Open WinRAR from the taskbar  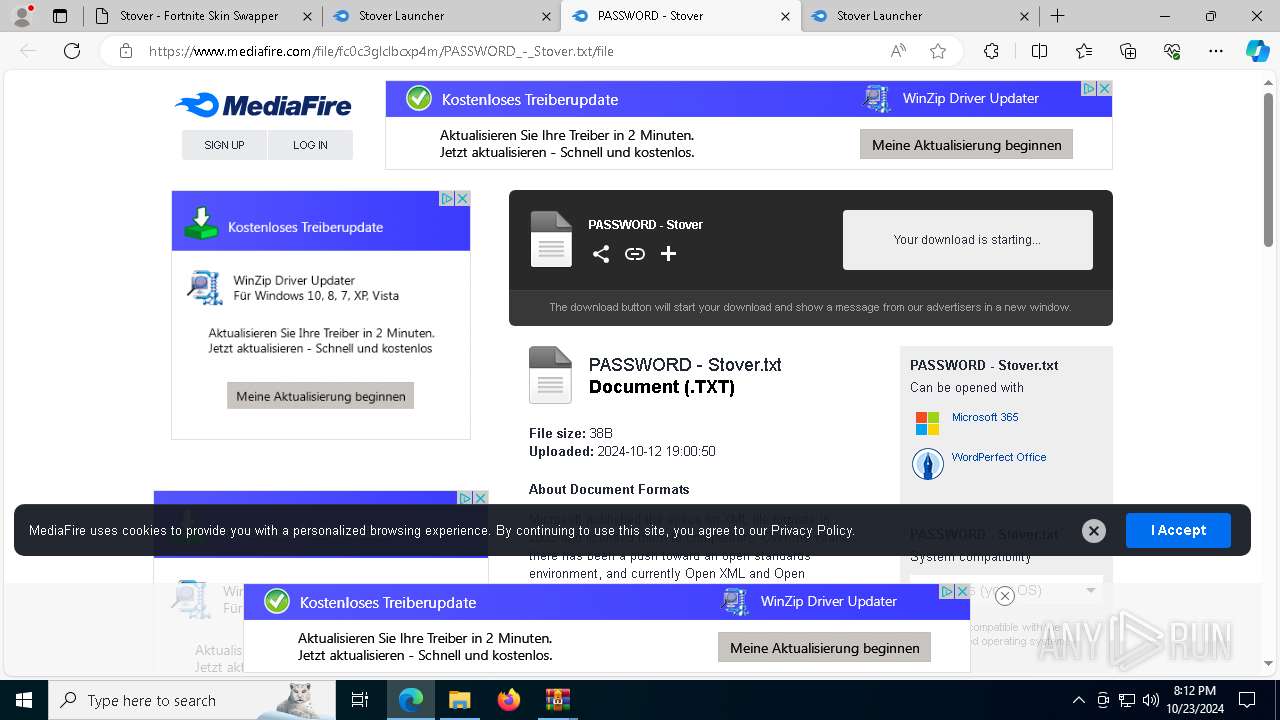coord(557,700)
